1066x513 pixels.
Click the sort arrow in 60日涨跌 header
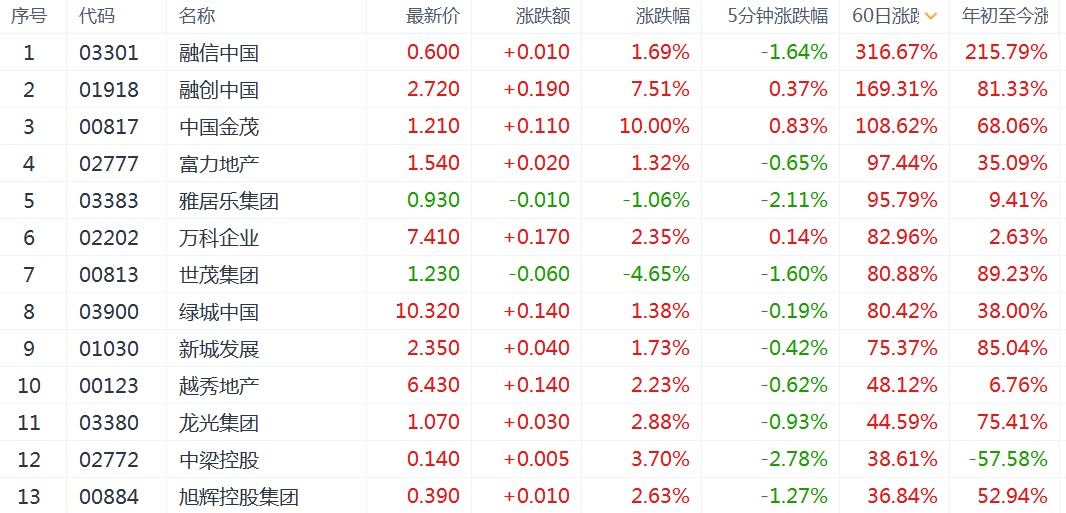[931, 16]
